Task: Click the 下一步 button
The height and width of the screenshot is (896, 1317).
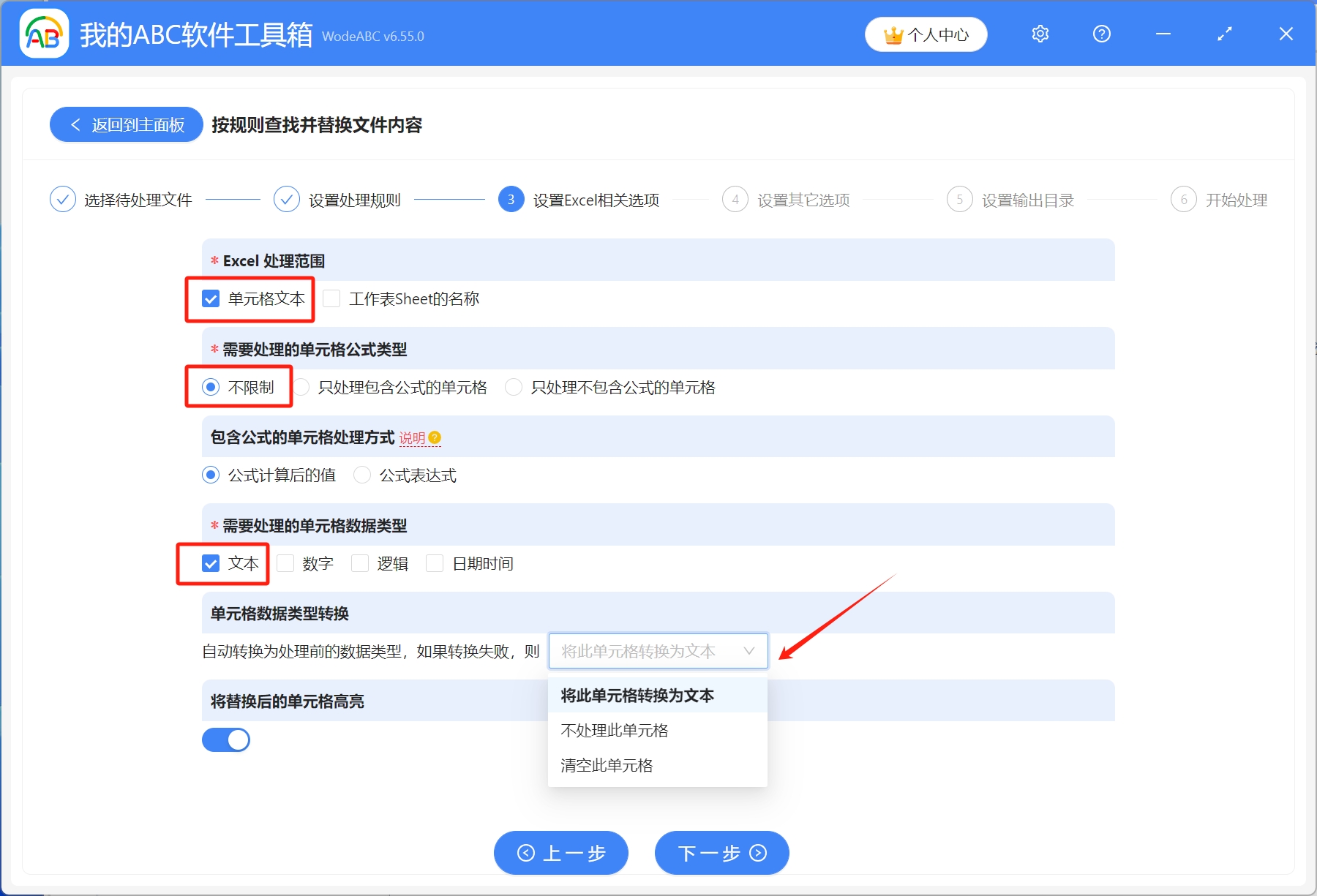Action: (721, 853)
